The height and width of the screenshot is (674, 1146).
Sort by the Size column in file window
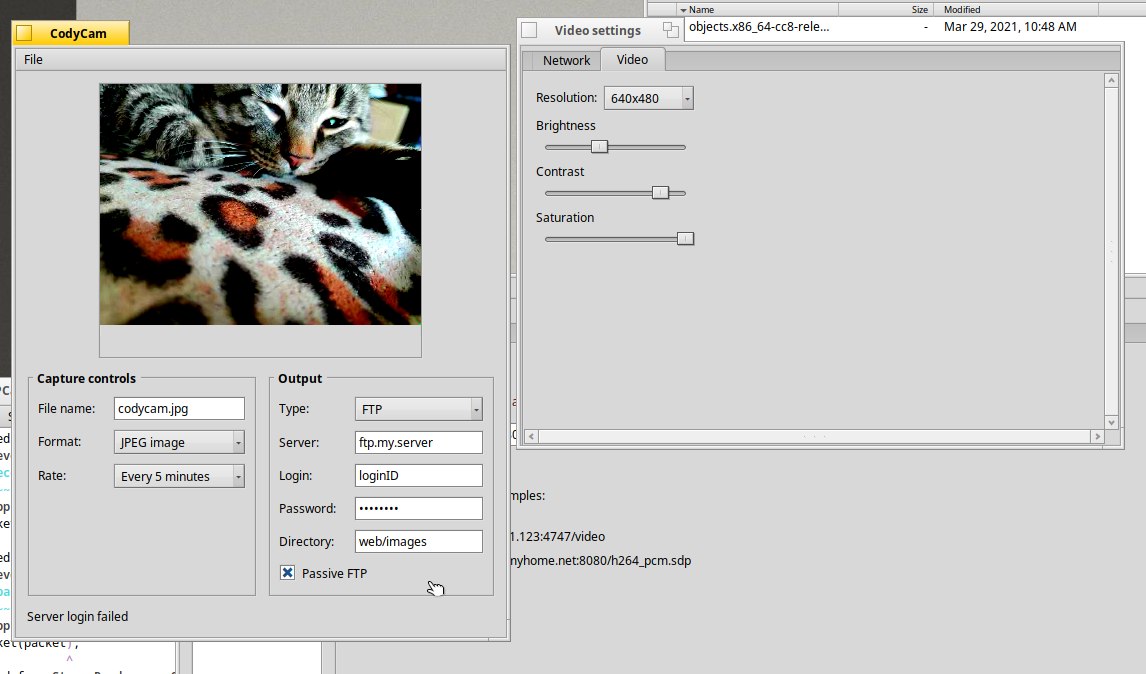[886, 10]
